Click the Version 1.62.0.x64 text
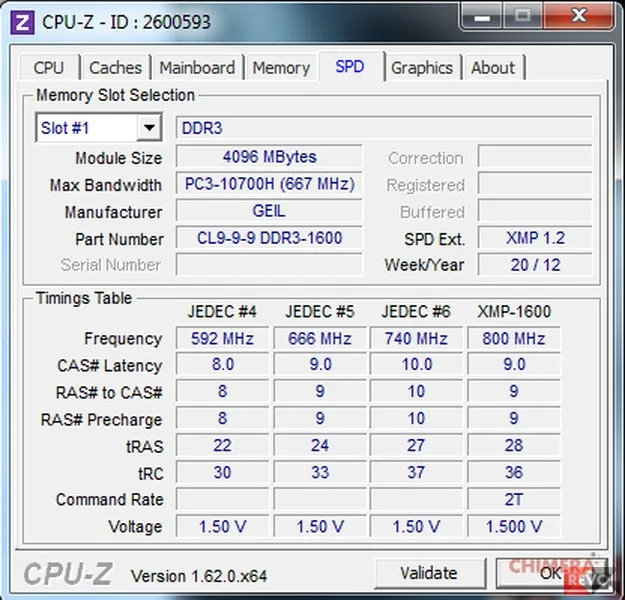Viewport: 625px width, 600px height. (x=199, y=576)
